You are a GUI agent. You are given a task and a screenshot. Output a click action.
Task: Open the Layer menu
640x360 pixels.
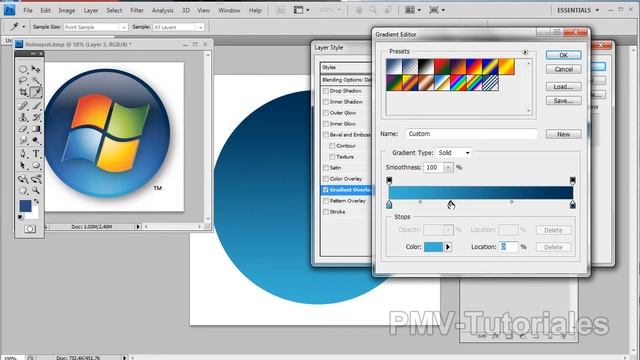tap(91, 10)
